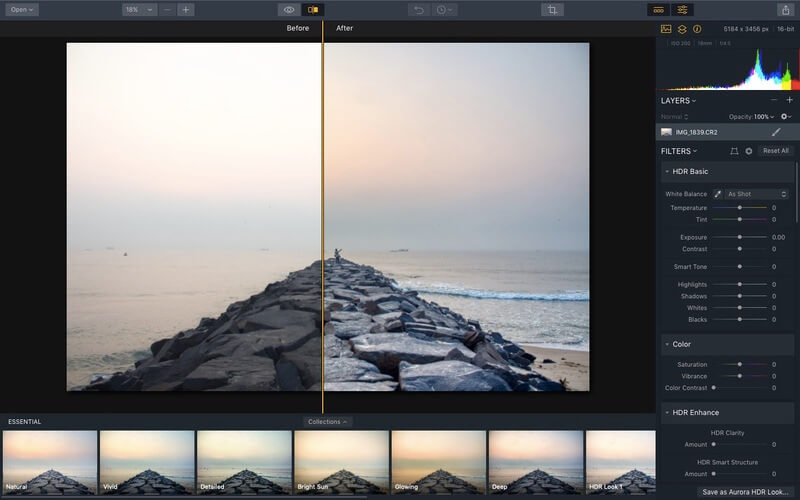Add a new layer with plus icon

[789, 100]
